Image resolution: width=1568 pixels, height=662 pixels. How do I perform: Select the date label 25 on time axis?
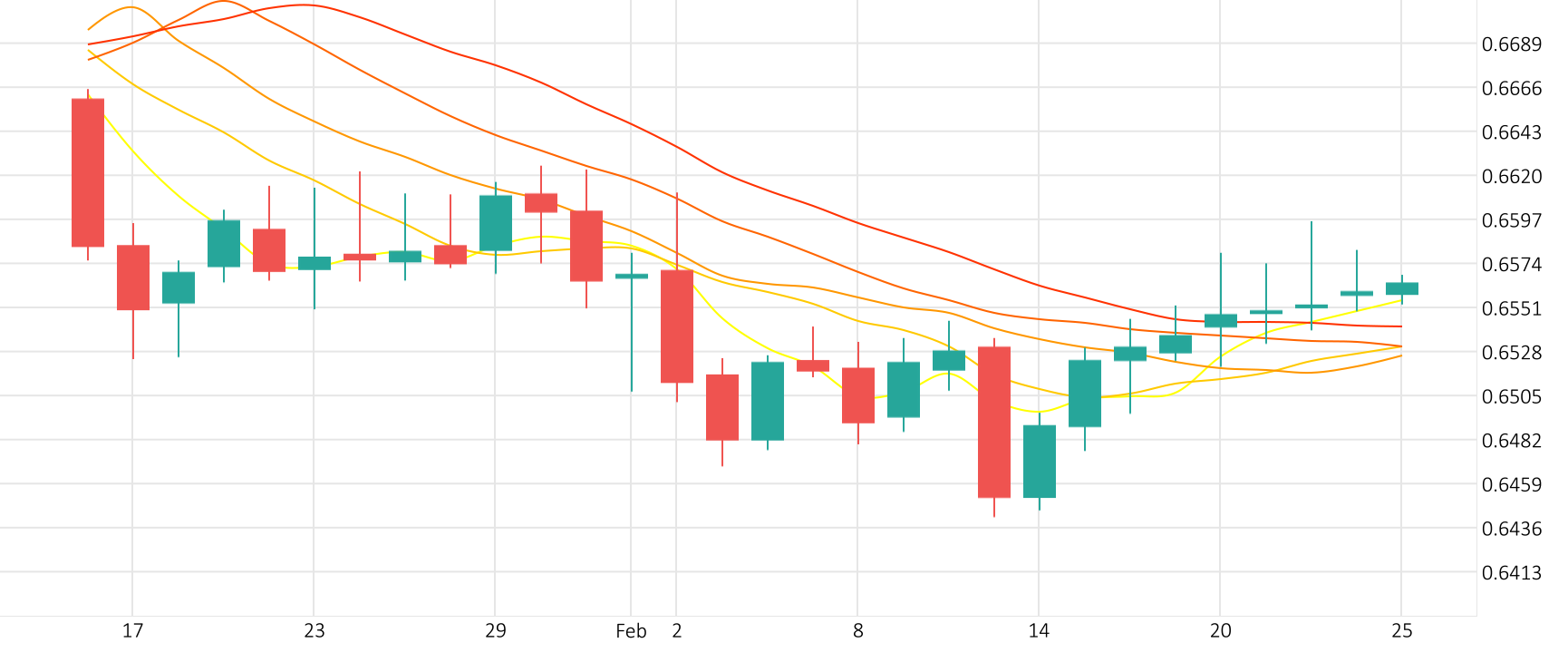(1401, 630)
